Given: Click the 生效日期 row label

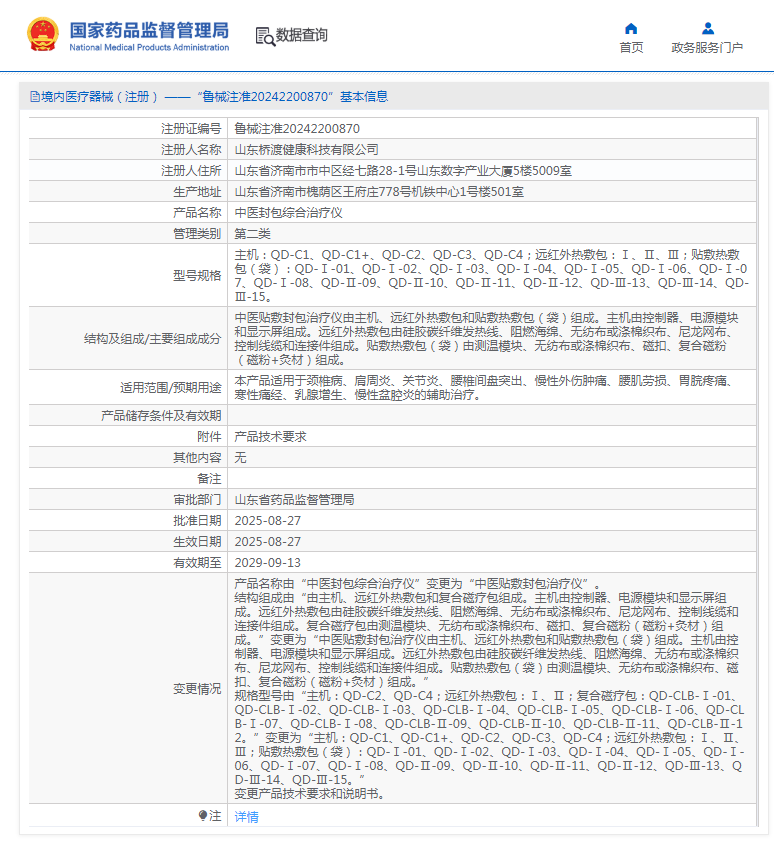Looking at the screenshot, I should [x=197, y=542].
